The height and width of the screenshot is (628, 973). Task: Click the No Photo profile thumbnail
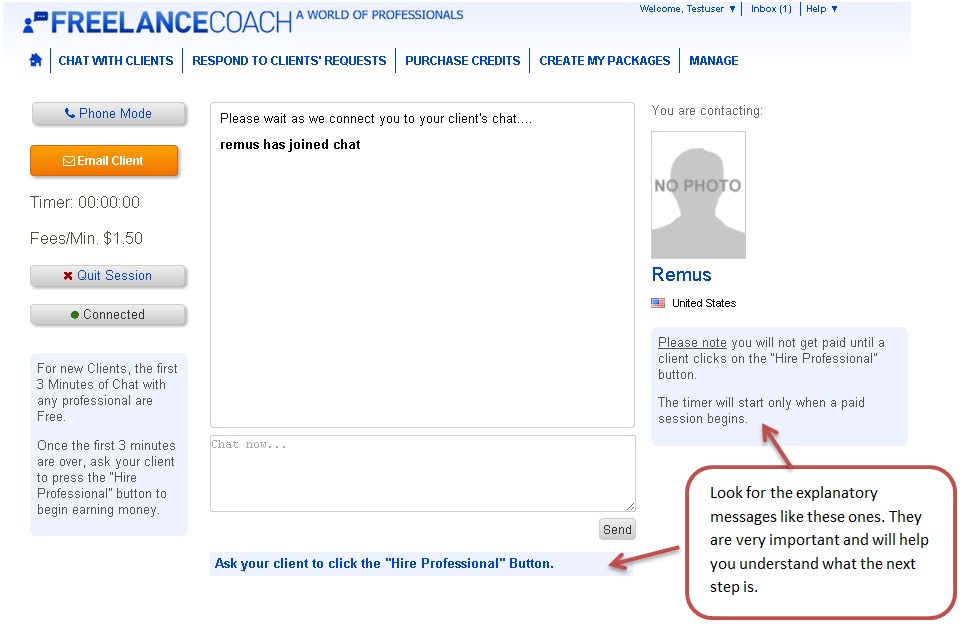point(698,195)
